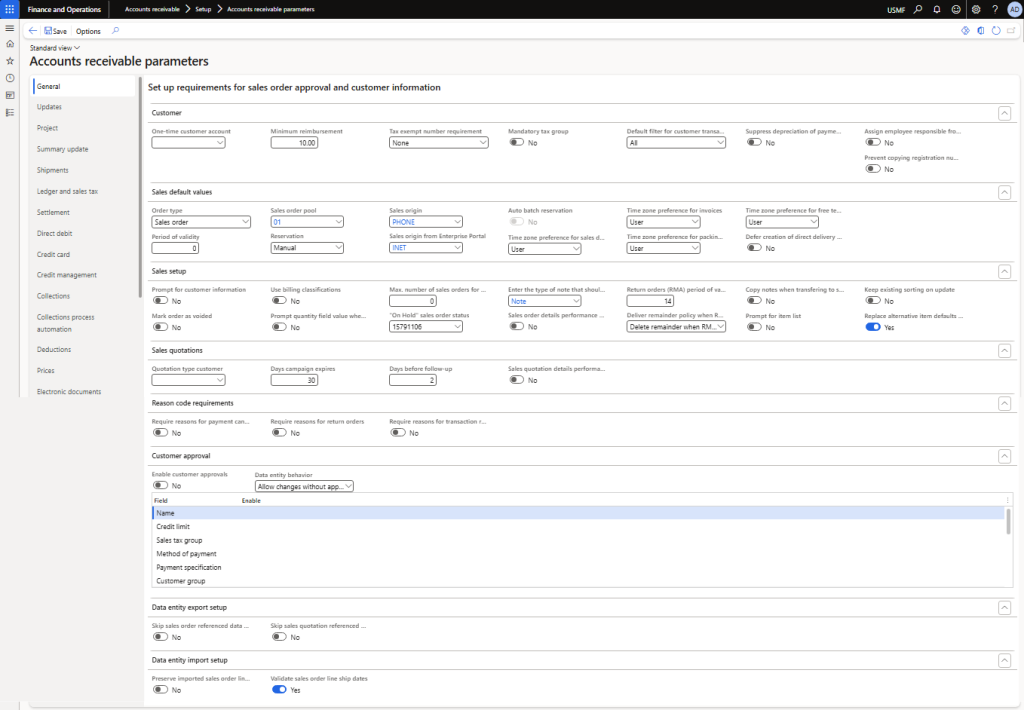Click the Home icon in sidebar
The width and height of the screenshot is (1024, 710).
(x=10, y=44)
